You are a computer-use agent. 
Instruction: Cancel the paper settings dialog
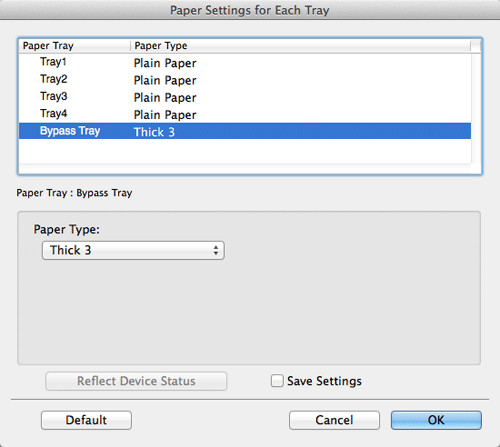point(334,420)
